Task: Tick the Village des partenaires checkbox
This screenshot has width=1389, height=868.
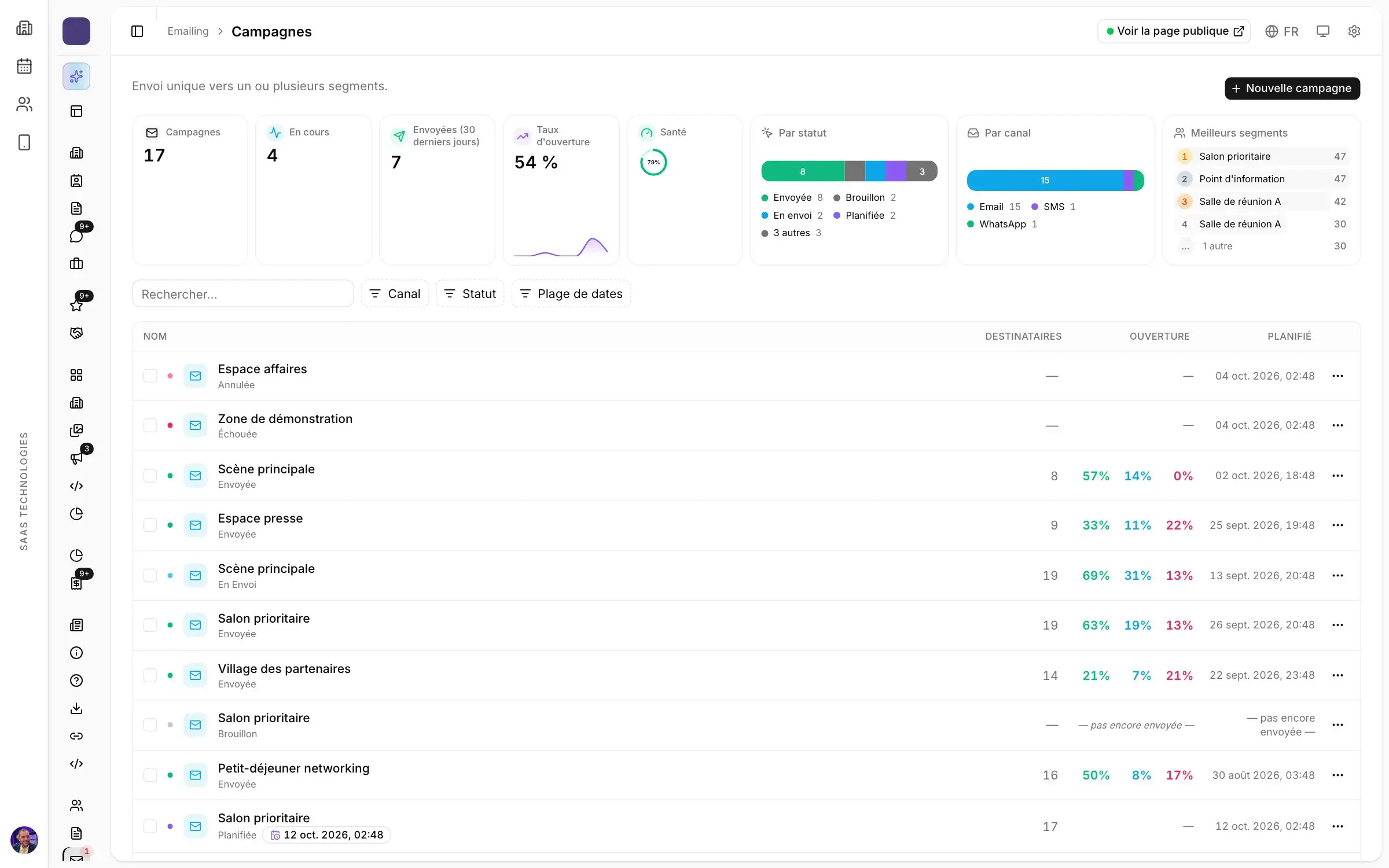Action: click(150, 675)
